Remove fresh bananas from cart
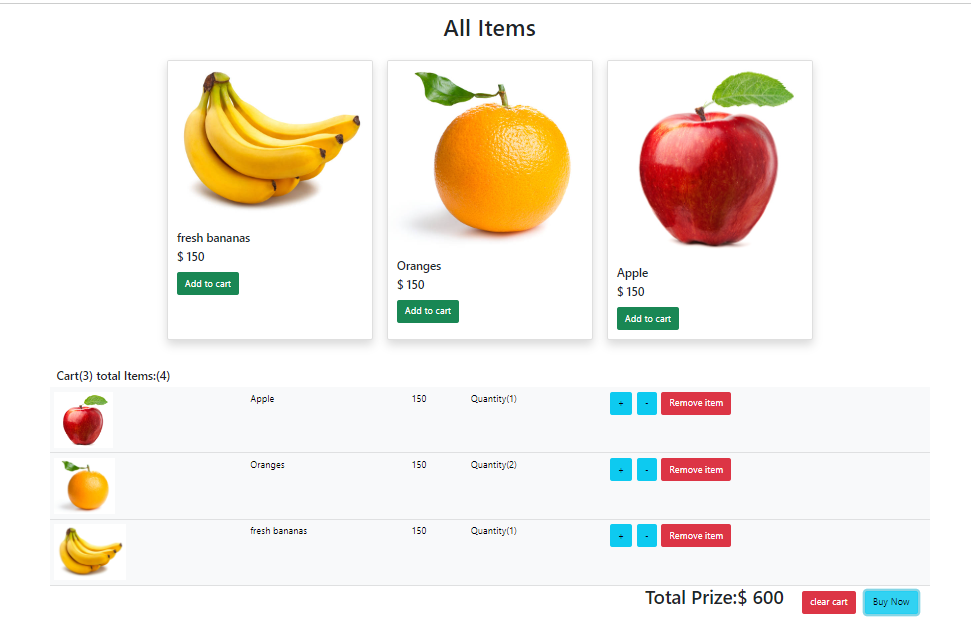The height and width of the screenshot is (629, 971). [696, 536]
